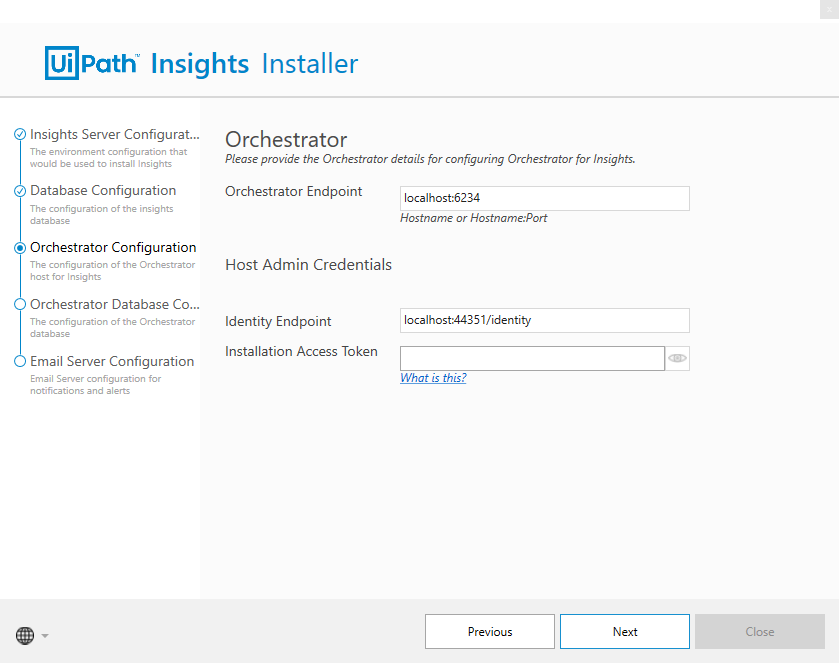
Task: Click the 'Orchestrator Endpoint' label
Action: coord(294,191)
